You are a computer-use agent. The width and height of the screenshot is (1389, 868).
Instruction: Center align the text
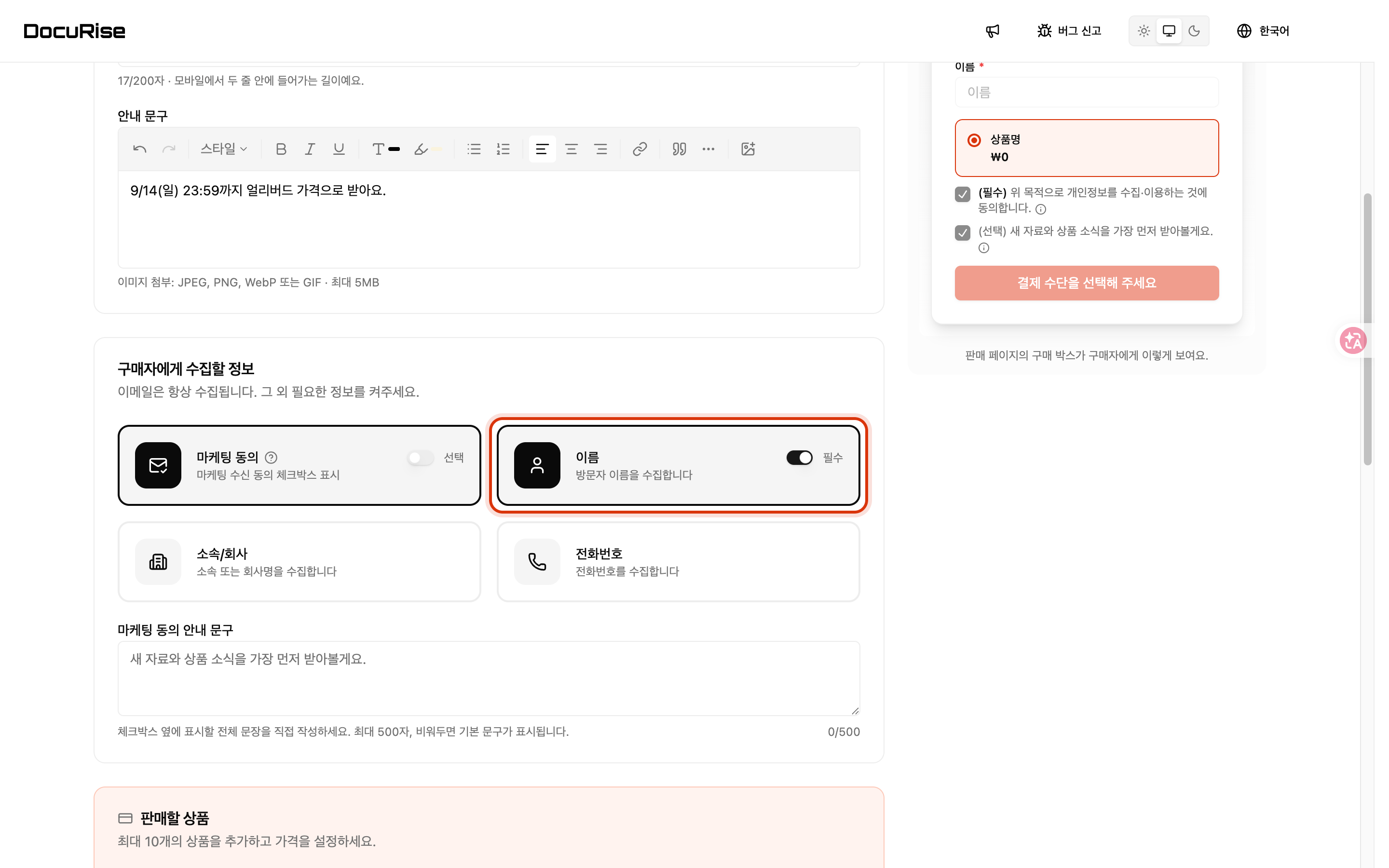(572, 149)
